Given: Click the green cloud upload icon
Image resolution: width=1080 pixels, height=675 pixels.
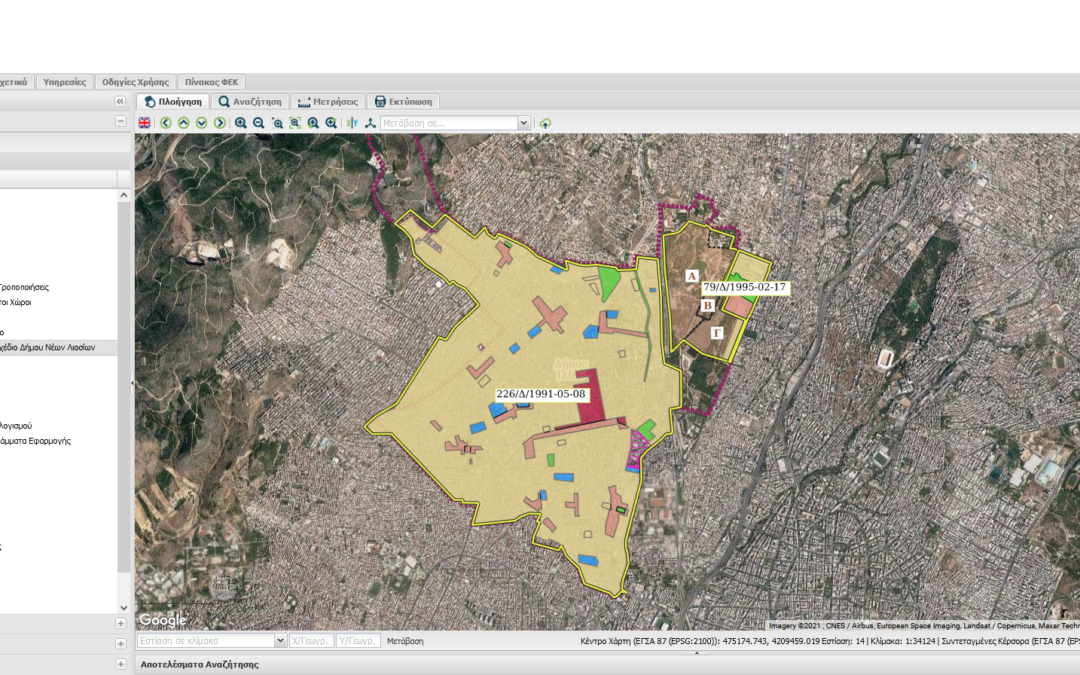Looking at the screenshot, I should pos(545,123).
